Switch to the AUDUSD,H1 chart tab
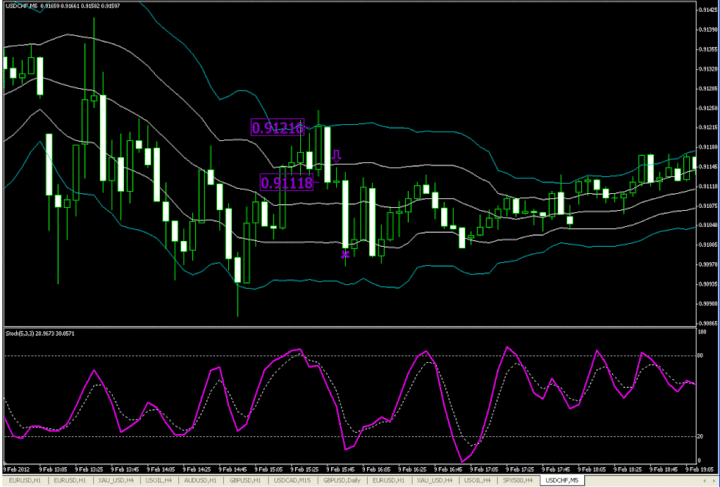 point(200,480)
